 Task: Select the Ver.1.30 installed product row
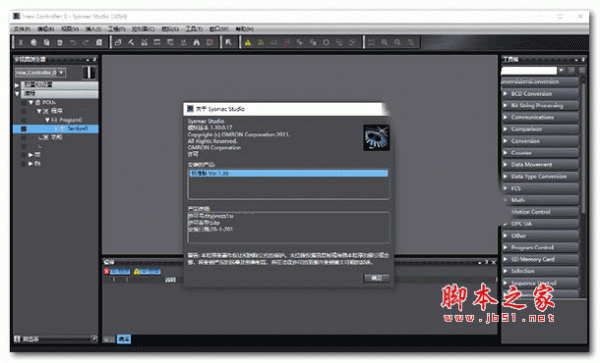289,173
